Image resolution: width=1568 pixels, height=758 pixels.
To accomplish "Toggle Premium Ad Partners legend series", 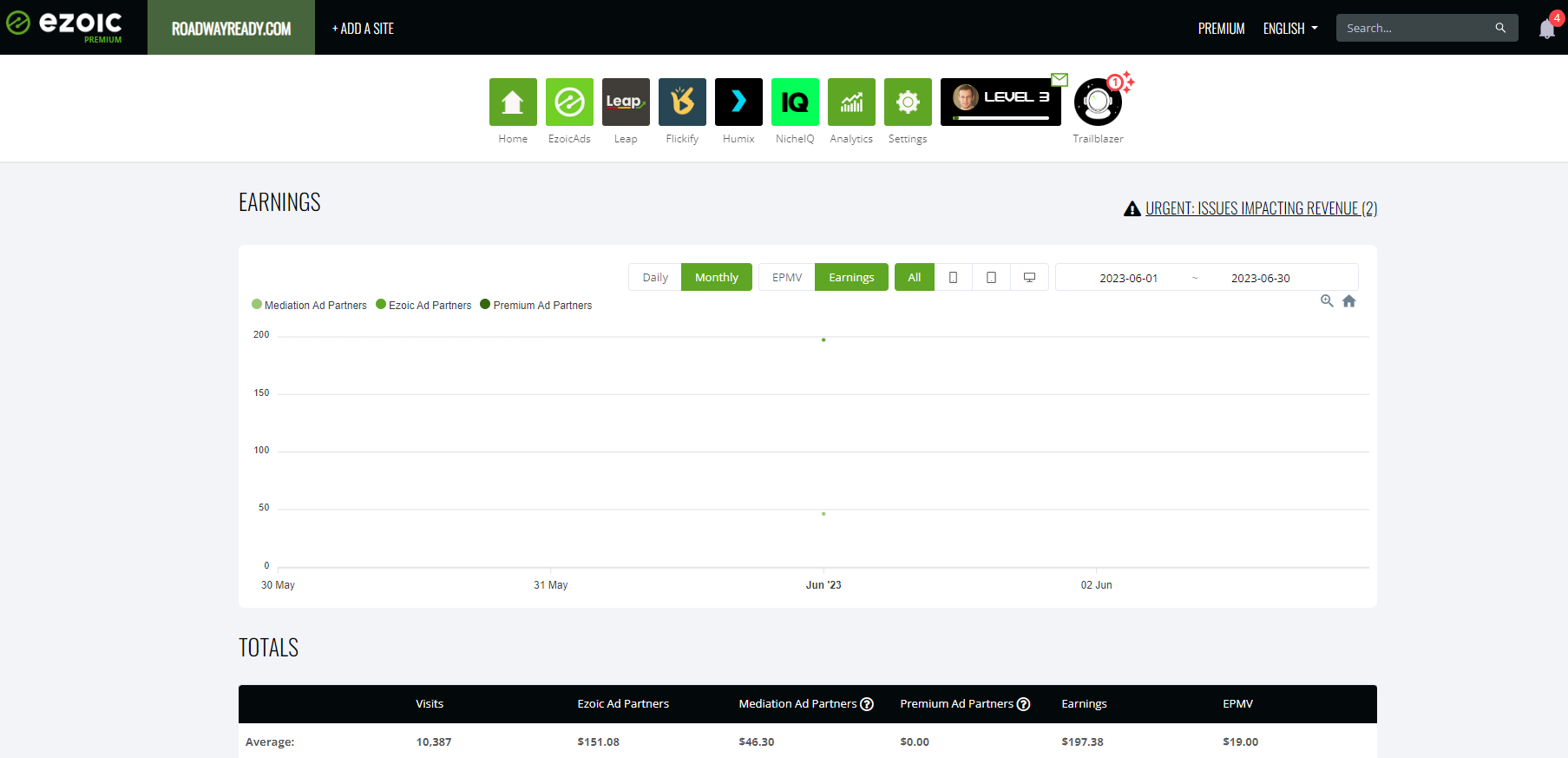I will coord(536,305).
